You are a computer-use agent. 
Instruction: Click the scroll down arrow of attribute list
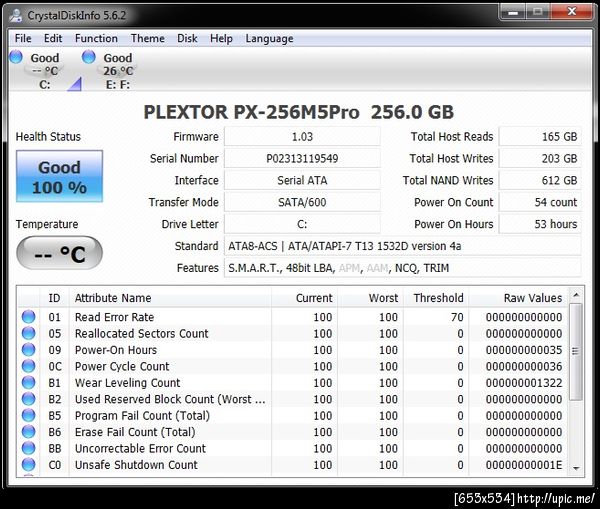coord(576,468)
